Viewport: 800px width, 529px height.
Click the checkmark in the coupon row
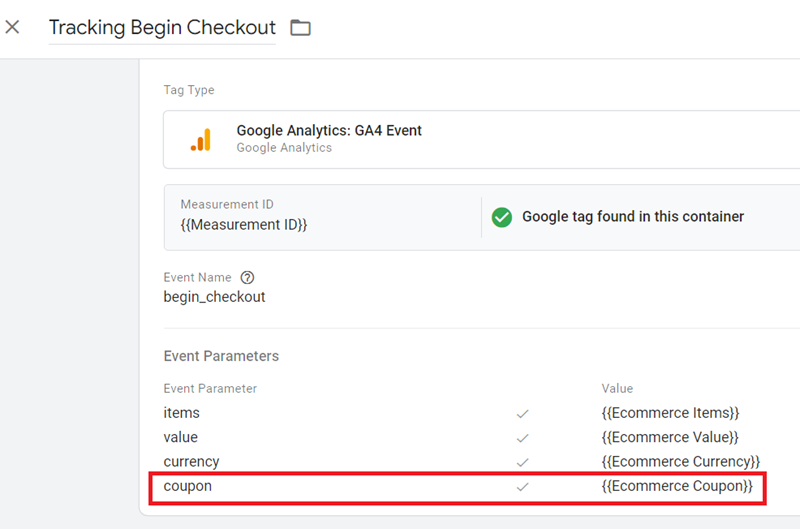[x=522, y=487]
